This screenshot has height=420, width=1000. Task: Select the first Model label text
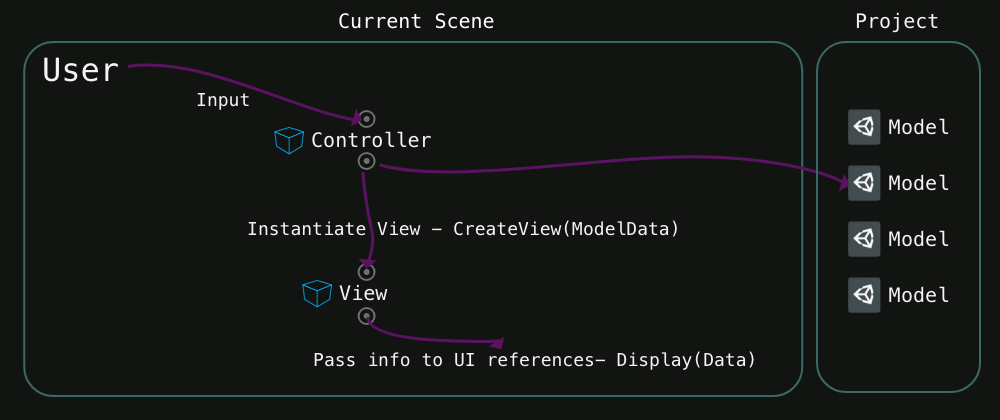click(918, 127)
